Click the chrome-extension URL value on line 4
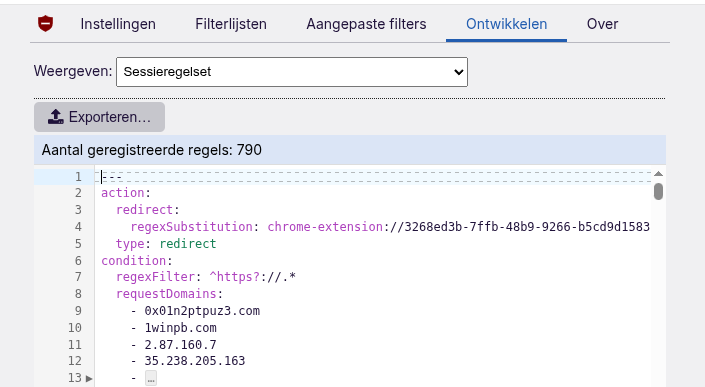This screenshot has height=387, width=705. pos(459,227)
